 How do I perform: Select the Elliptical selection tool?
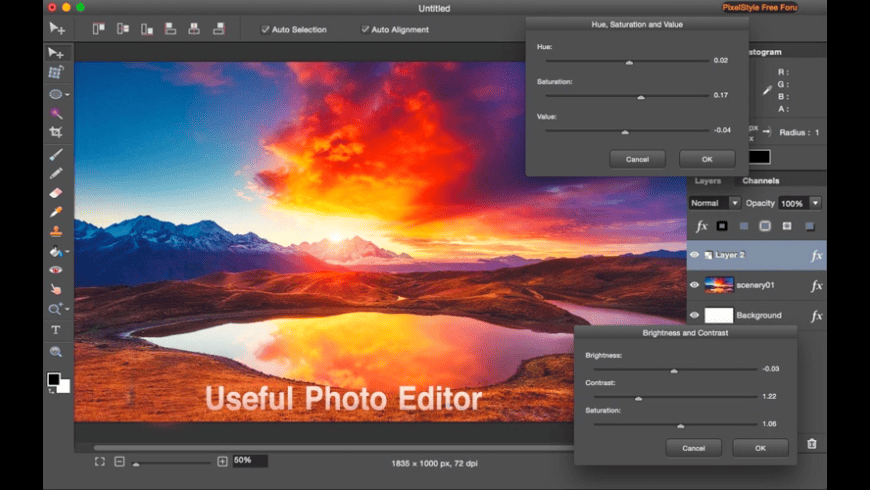tap(55, 94)
